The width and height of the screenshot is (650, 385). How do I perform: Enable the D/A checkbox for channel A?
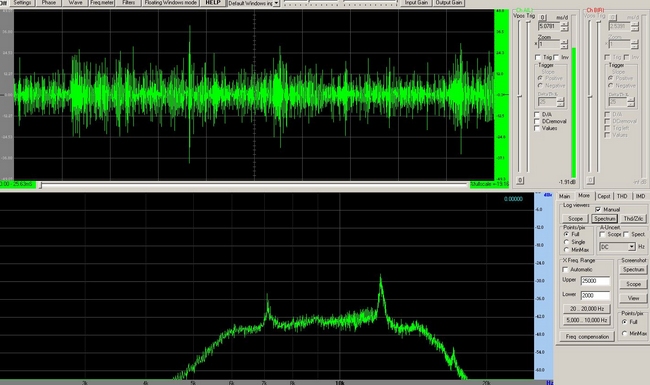(x=537, y=114)
